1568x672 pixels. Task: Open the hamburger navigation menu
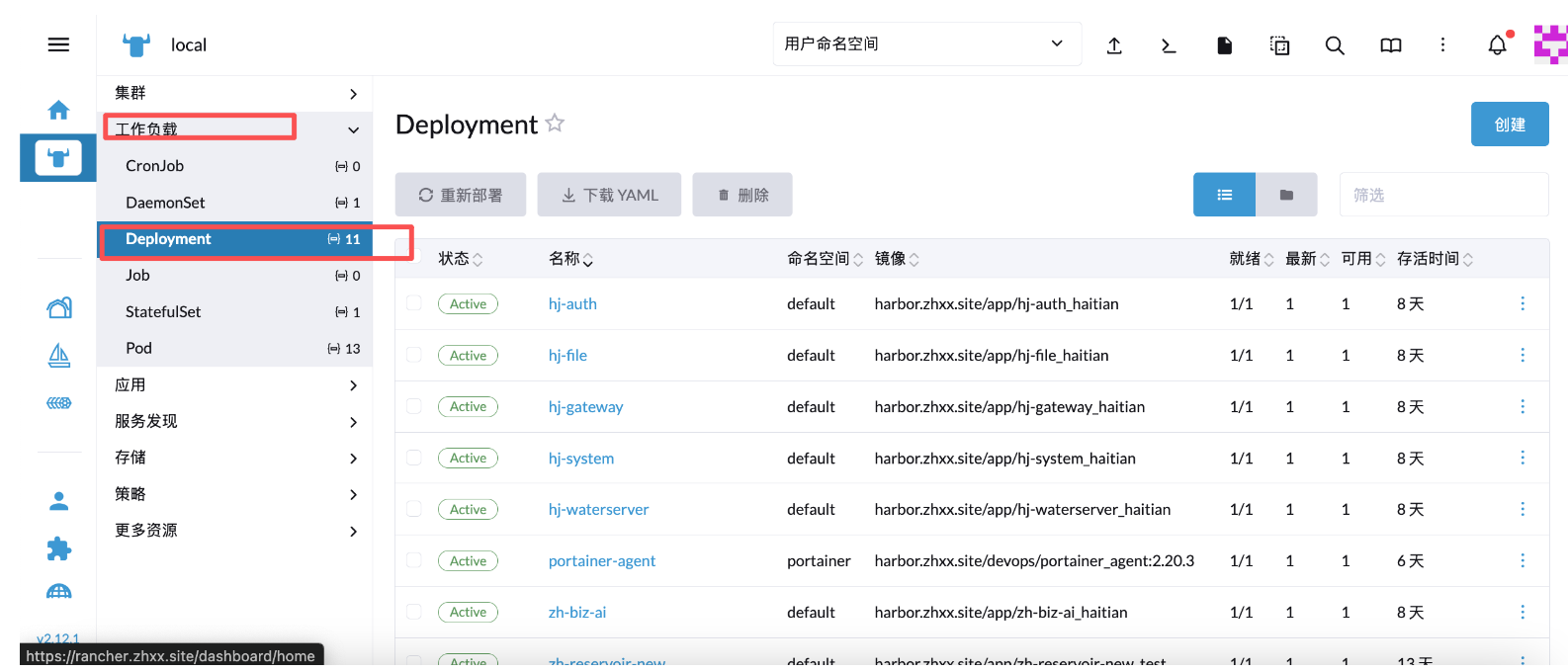(58, 44)
